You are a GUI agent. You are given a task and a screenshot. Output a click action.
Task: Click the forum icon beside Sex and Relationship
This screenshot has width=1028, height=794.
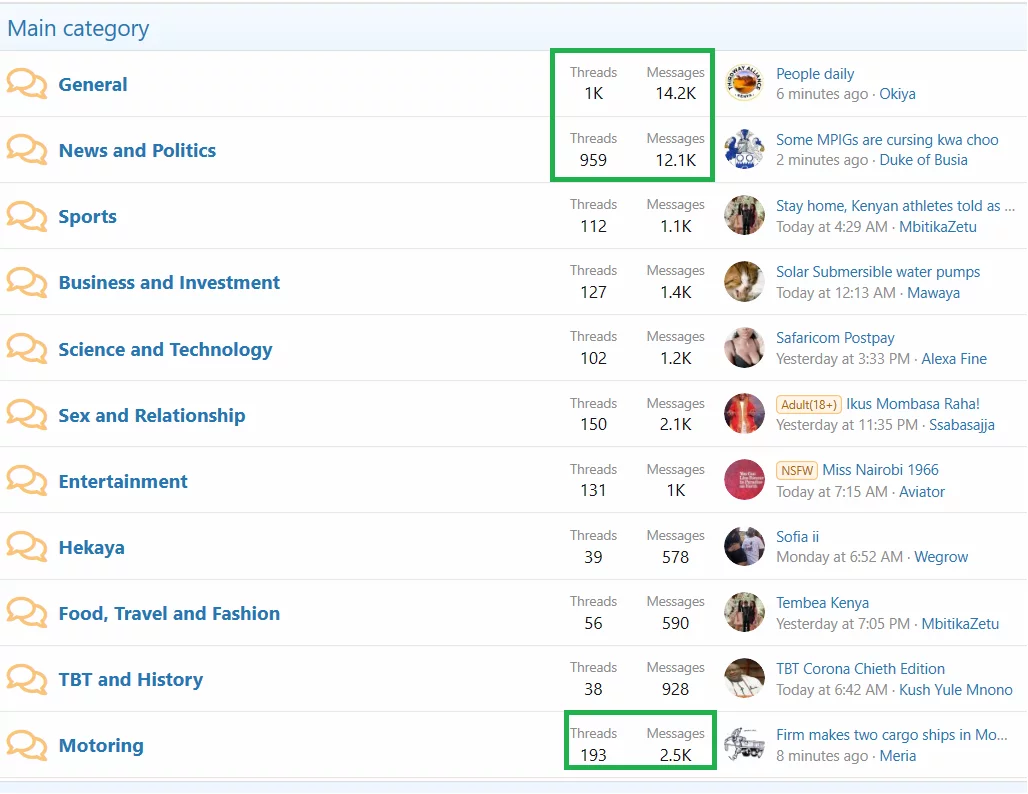click(27, 415)
